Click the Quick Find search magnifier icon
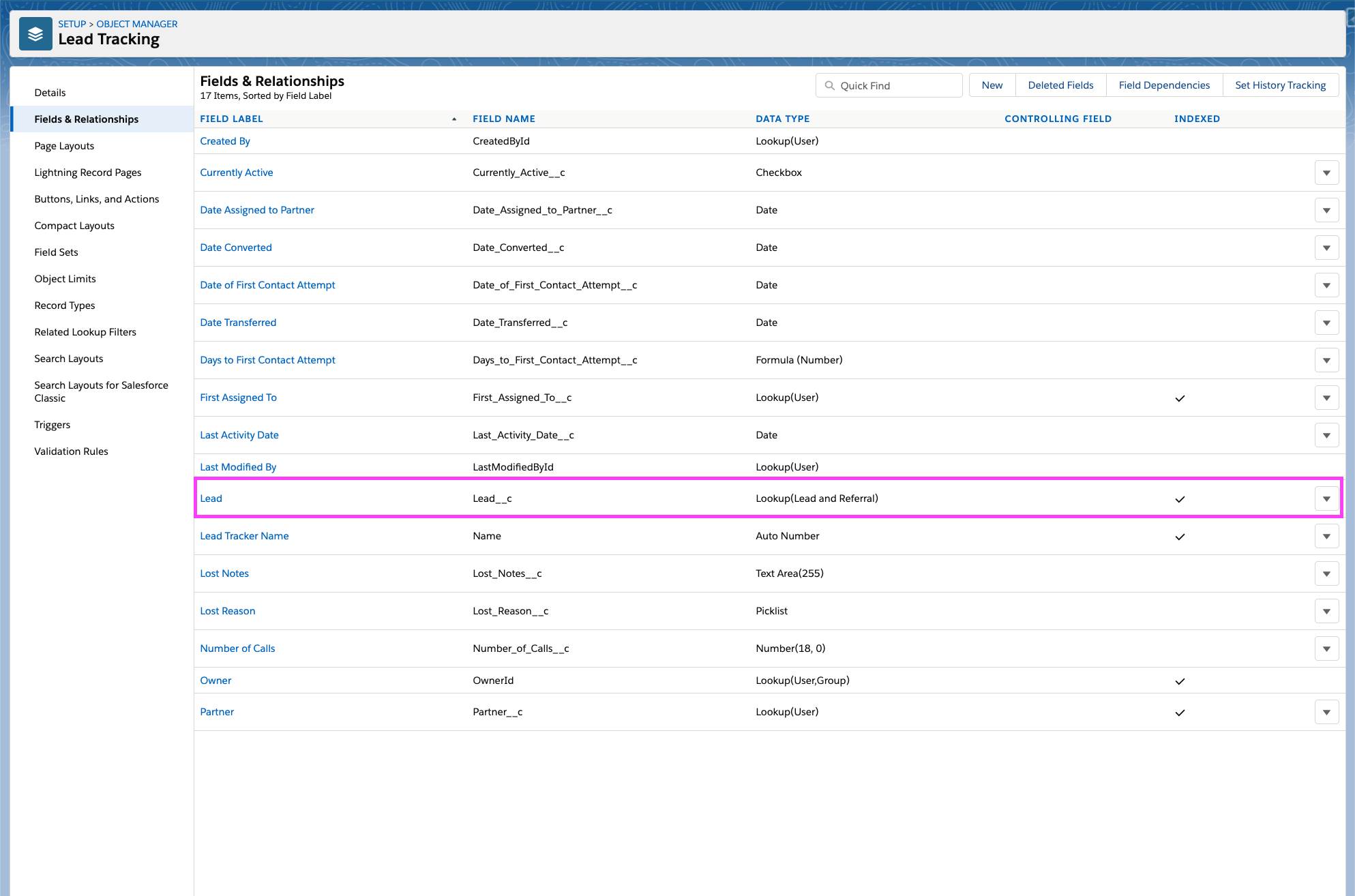The width and height of the screenshot is (1355, 896). click(829, 86)
